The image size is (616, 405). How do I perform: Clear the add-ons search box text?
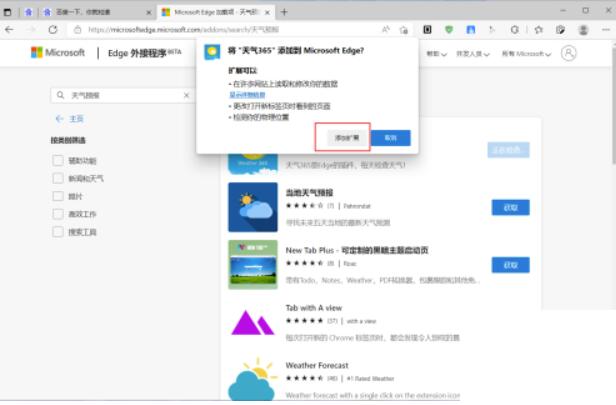(x=186, y=95)
